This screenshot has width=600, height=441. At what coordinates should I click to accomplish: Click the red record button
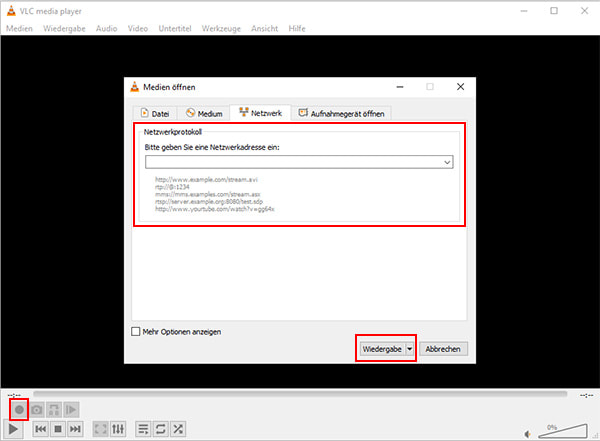coord(19,410)
